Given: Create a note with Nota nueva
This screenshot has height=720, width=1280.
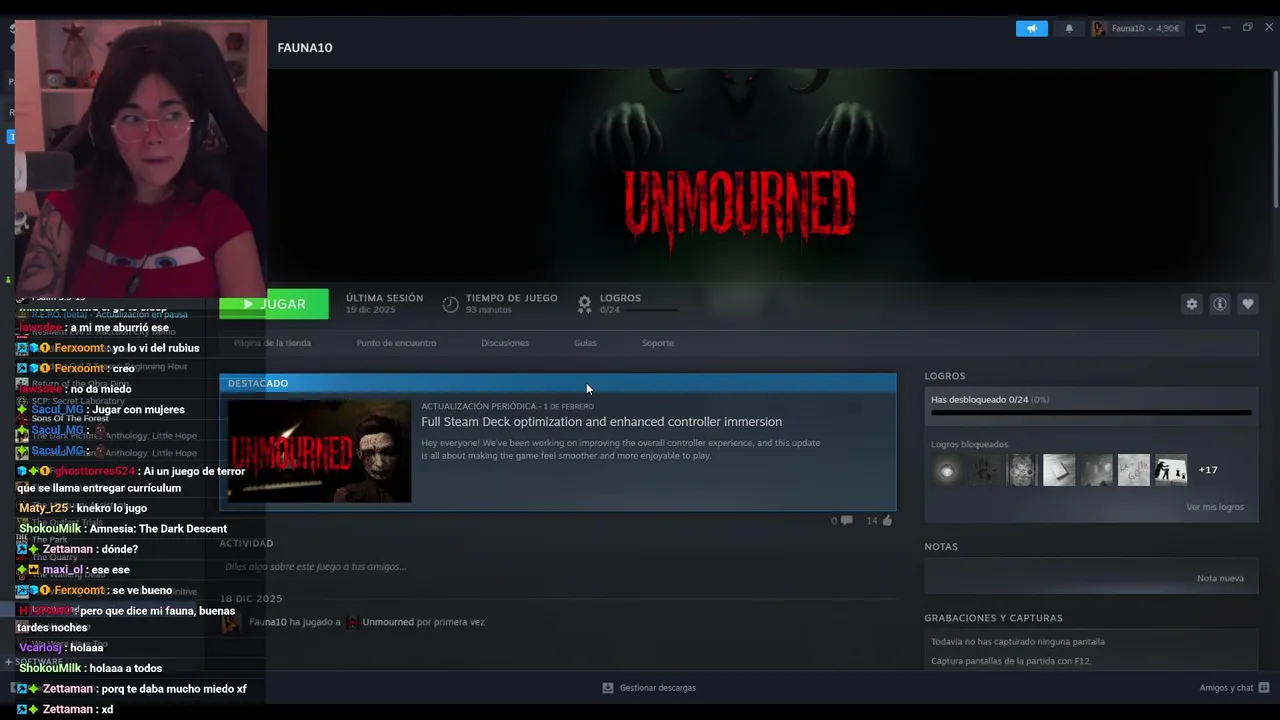Looking at the screenshot, I should pyautogui.click(x=1220, y=578).
